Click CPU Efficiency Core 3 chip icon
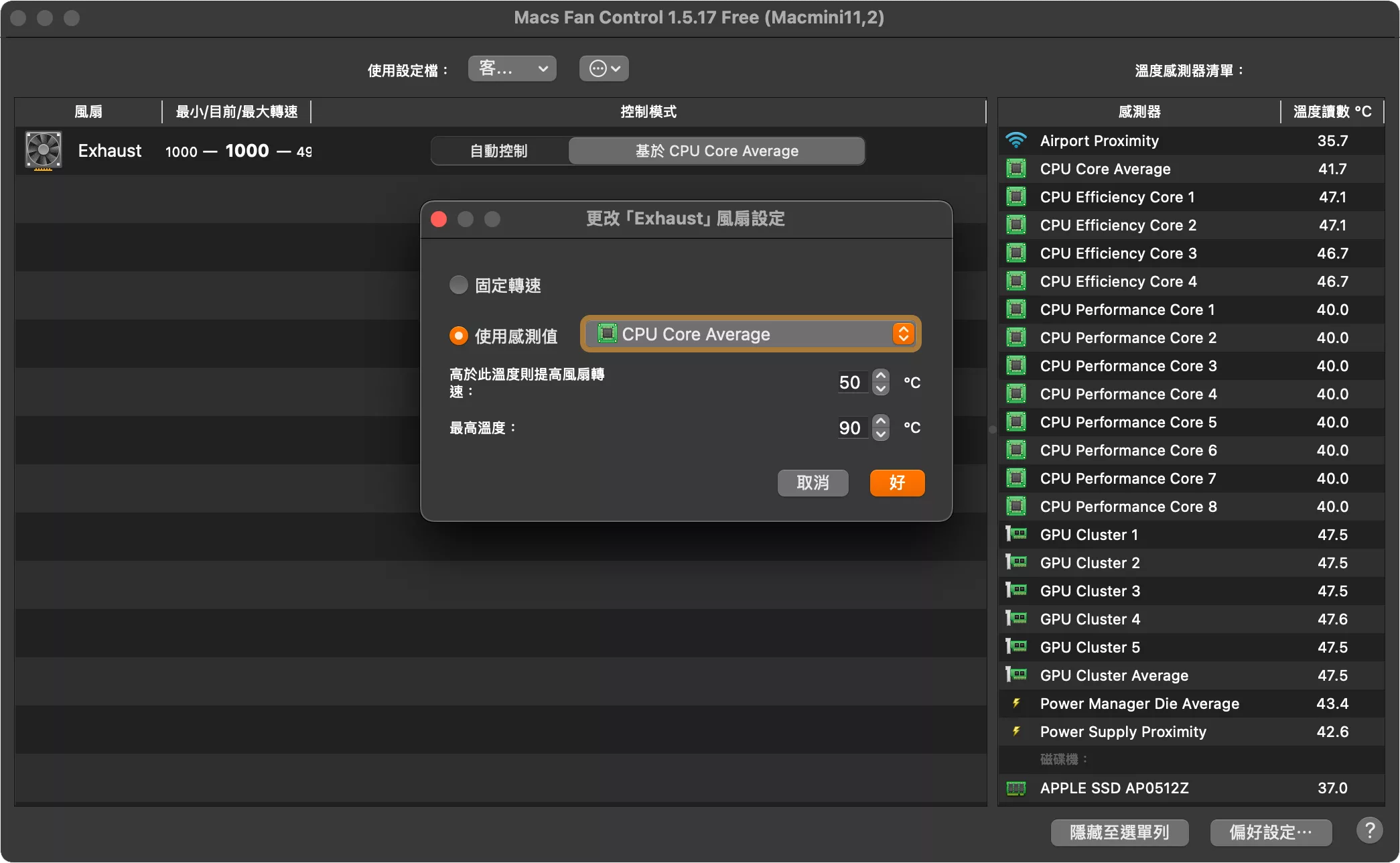 [x=1016, y=253]
